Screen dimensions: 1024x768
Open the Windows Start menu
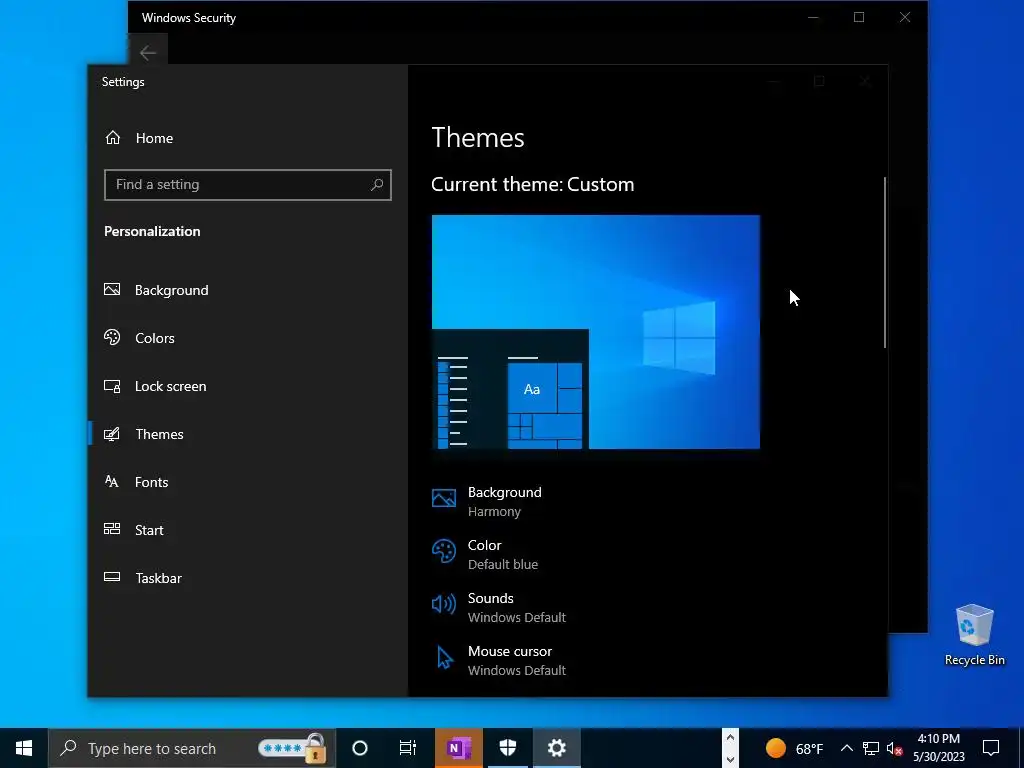[x=24, y=748]
